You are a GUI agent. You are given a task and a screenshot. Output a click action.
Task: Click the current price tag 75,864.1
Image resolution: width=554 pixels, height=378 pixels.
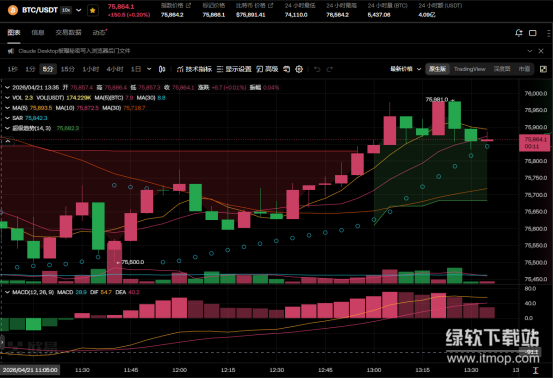(x=535, y=143)
